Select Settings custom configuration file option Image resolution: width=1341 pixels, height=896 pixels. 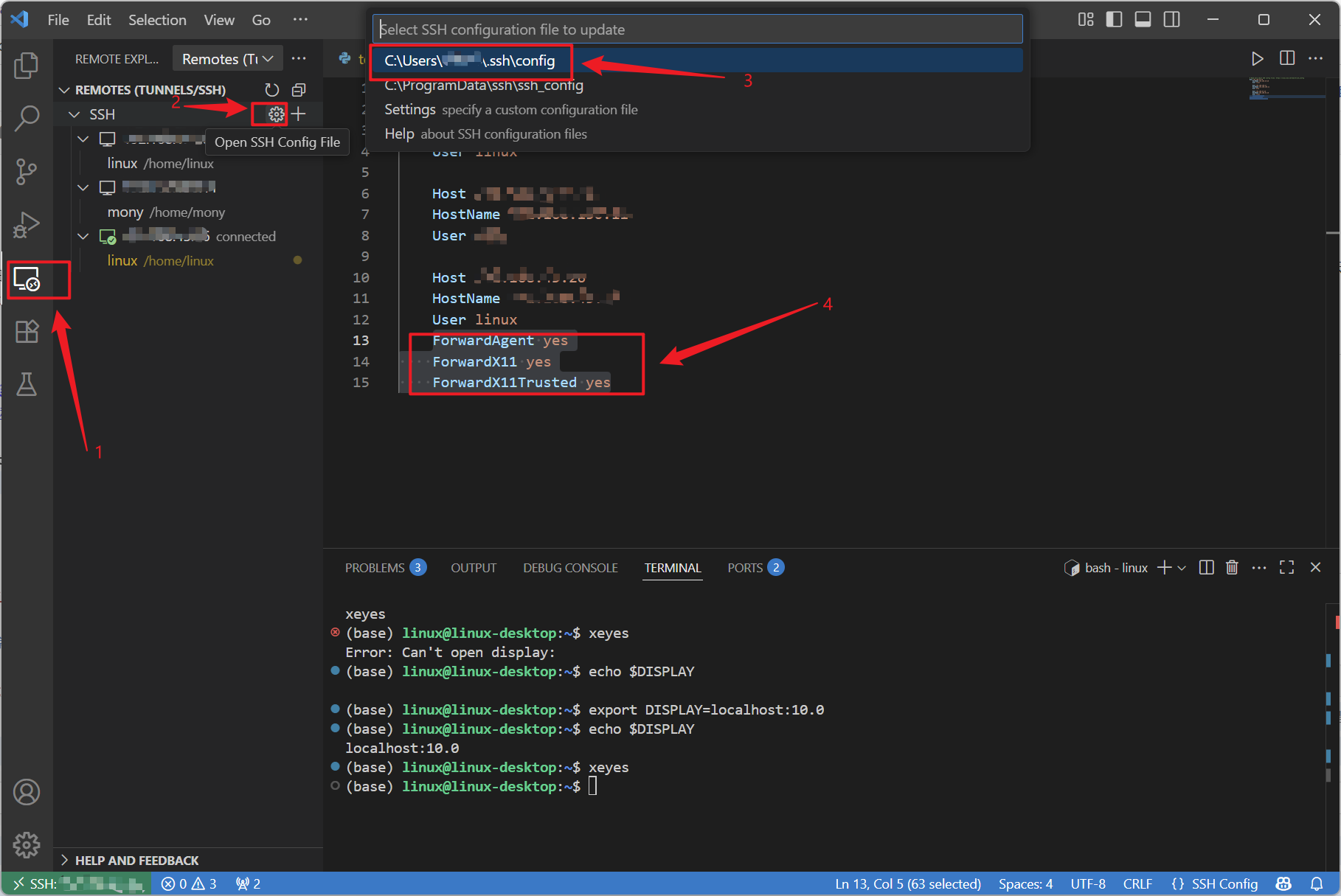697,109
